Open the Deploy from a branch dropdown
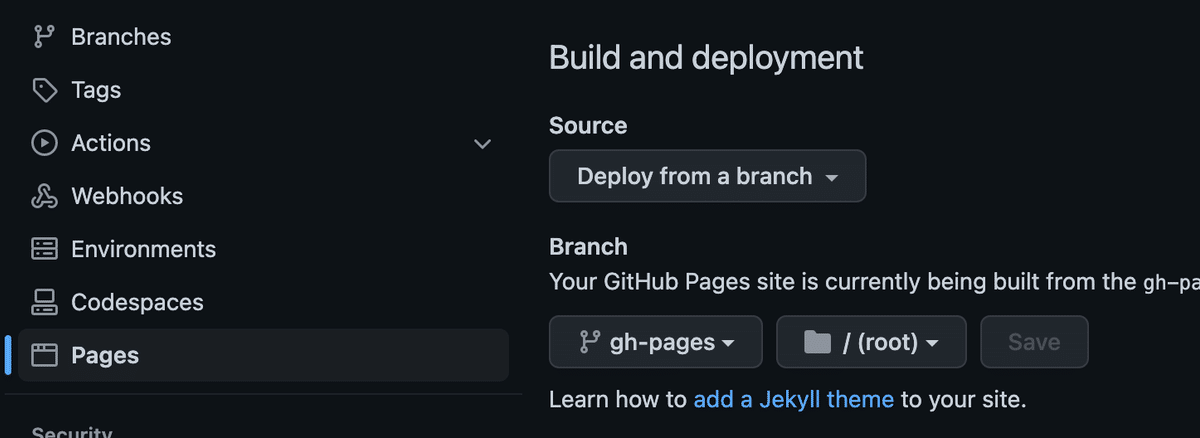The height and width of the screenshot is (438, 1200). coord(707,176)
